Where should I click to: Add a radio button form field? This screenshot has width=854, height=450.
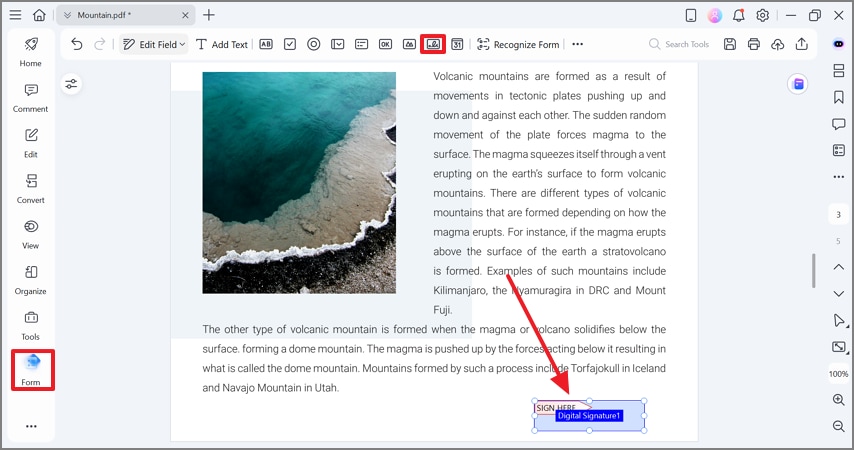(x=314, y=44)
